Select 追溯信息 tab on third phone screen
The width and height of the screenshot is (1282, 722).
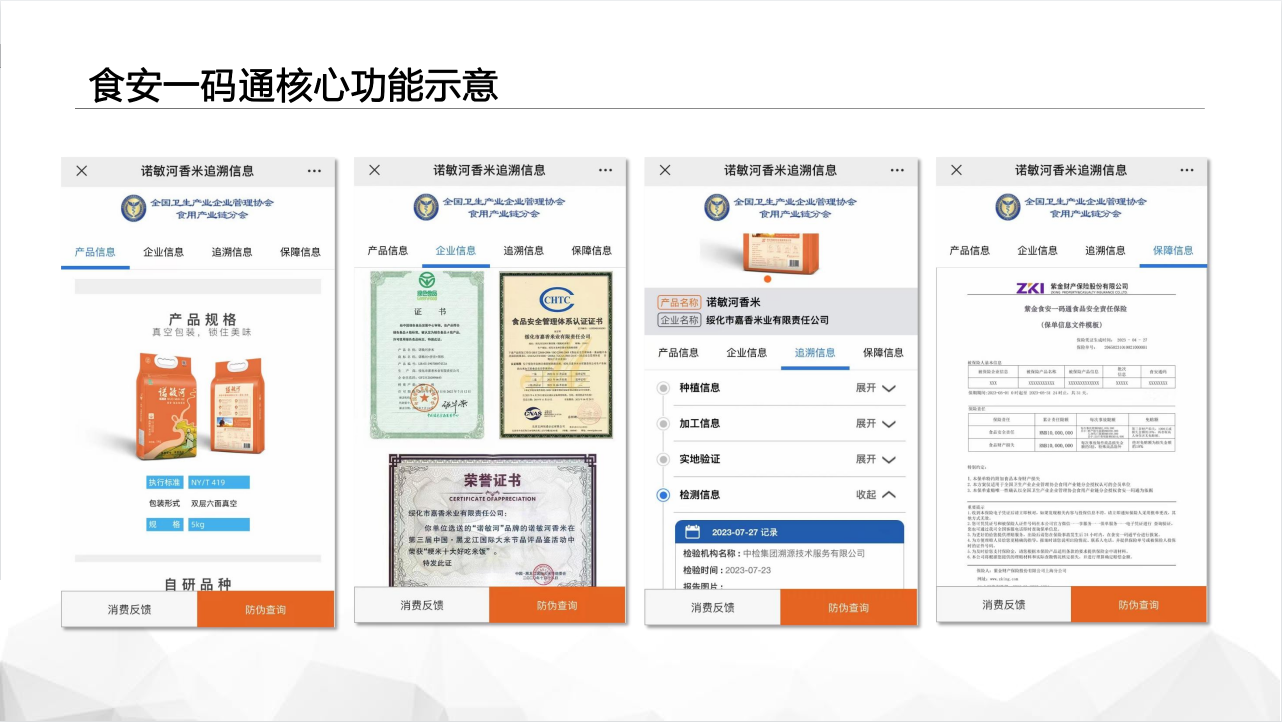[x=814, y=353]
